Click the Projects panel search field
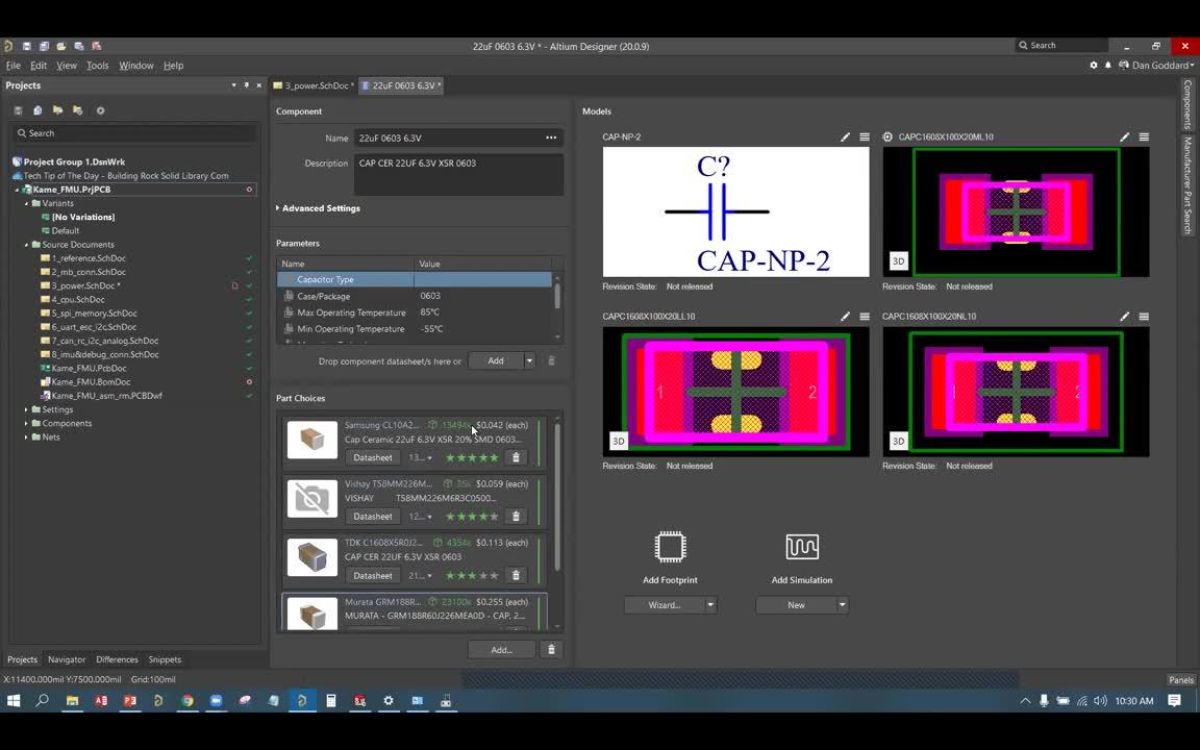The height and width of the screenshot is (750, 1200). pos(135,133)
